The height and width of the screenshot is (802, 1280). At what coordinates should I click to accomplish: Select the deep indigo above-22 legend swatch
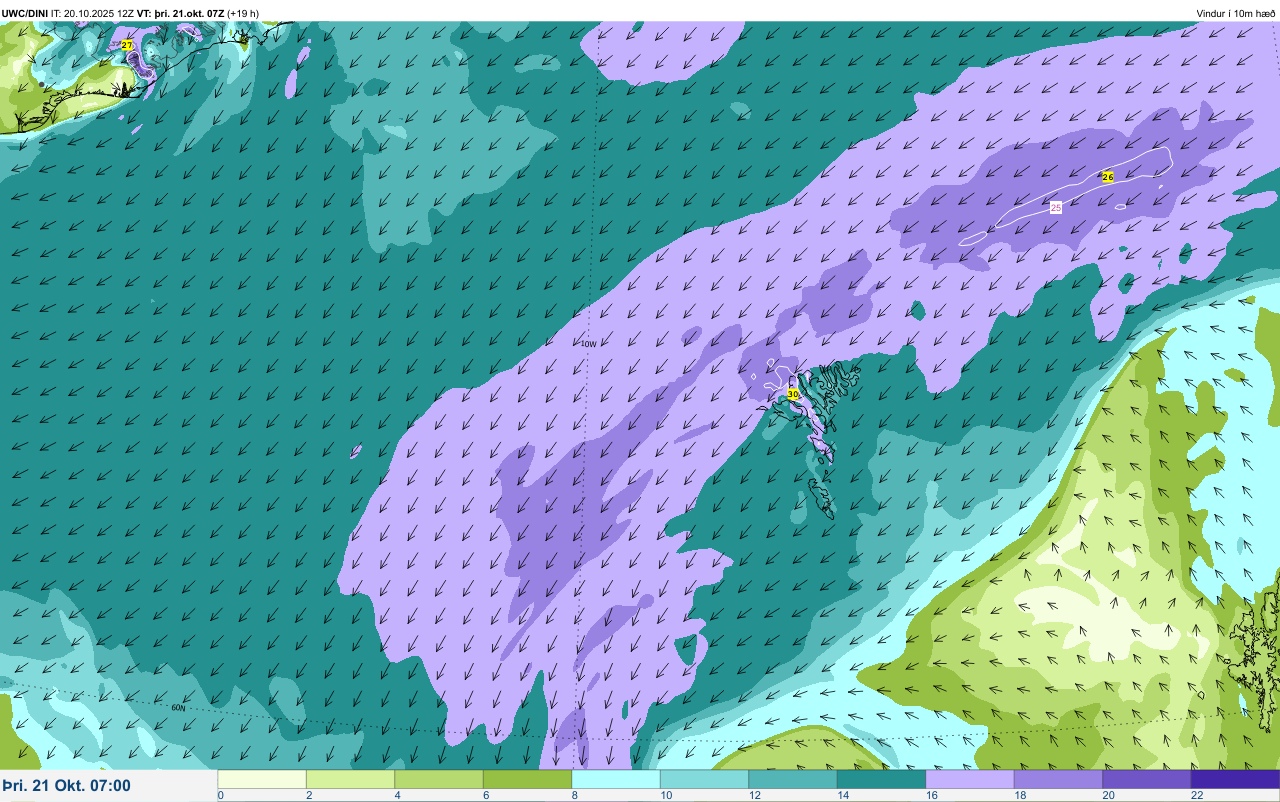coord(1235,779)
